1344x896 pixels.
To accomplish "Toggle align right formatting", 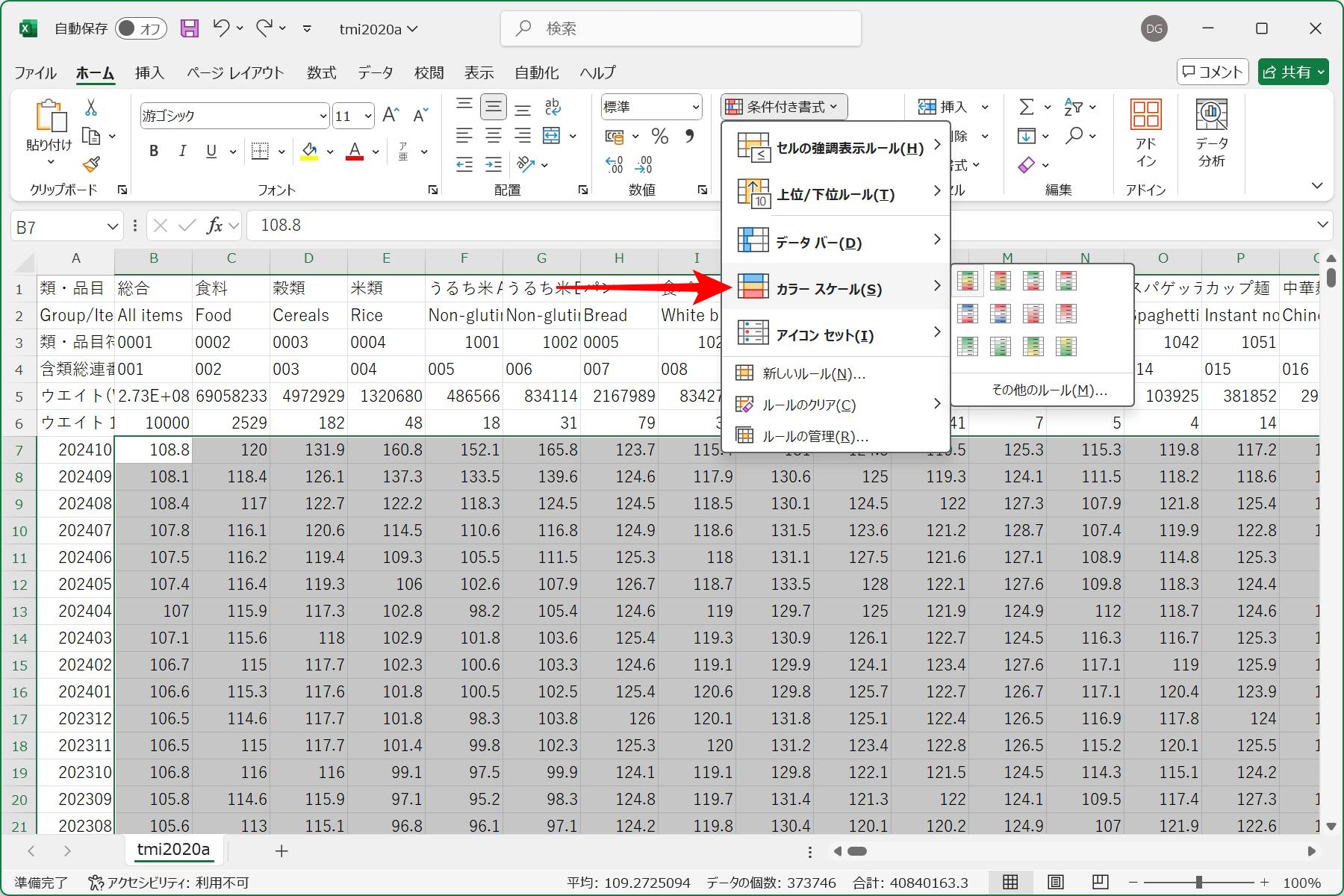I will [x=523, y=136].
